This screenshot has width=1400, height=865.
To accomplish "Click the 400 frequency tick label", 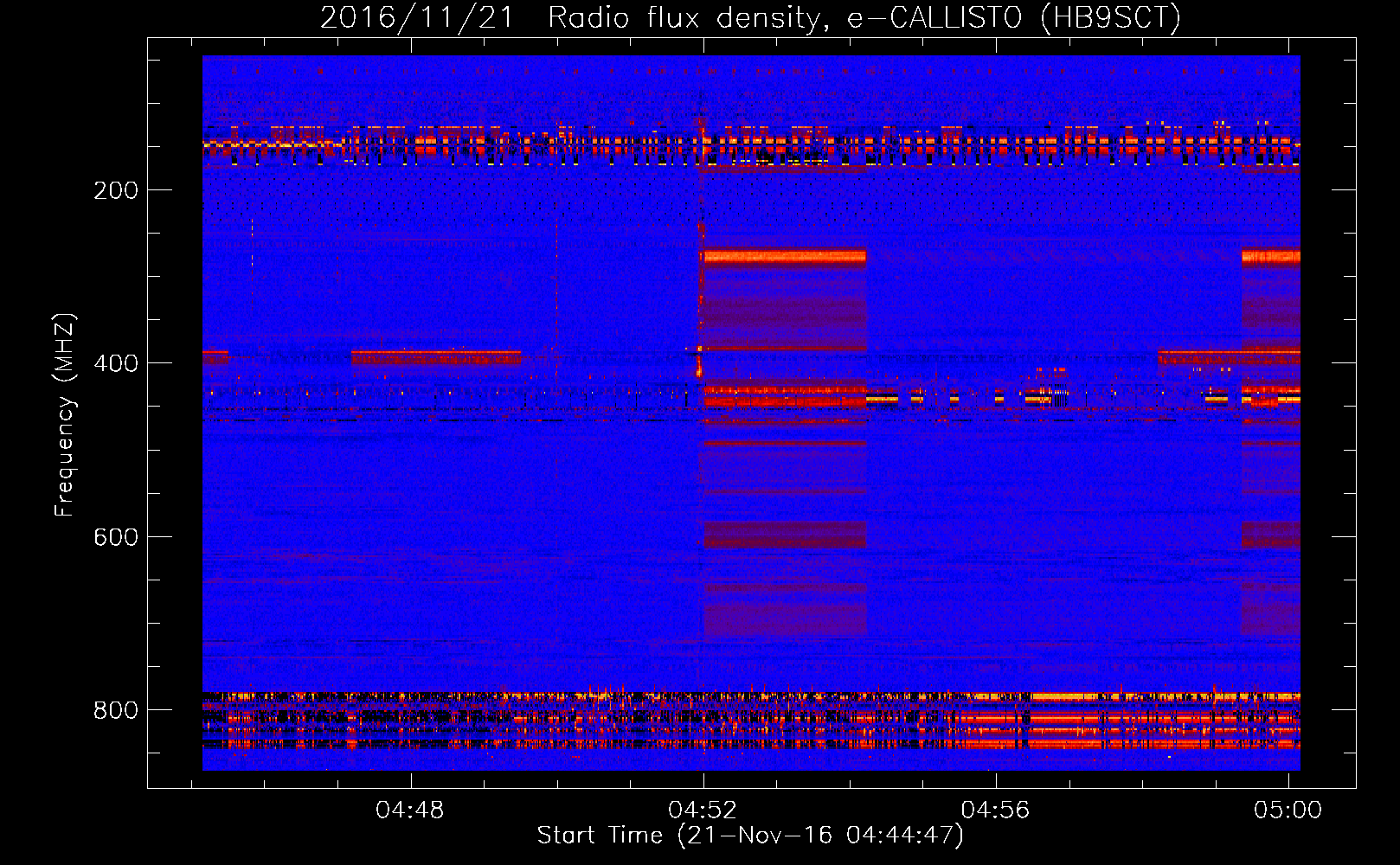I will pos(116,363).
